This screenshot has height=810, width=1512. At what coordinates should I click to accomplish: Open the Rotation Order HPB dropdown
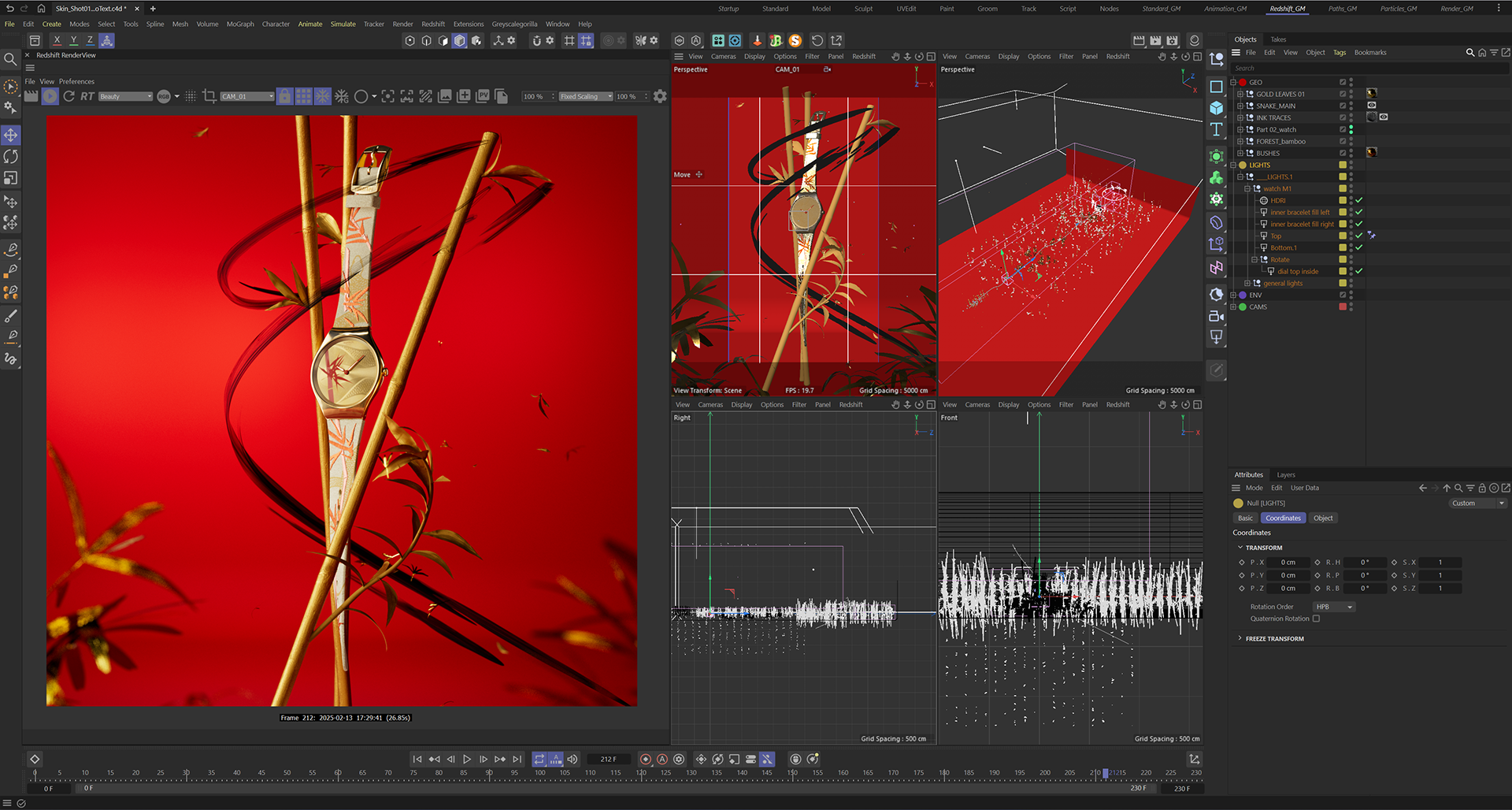(x=1333, y=607)
